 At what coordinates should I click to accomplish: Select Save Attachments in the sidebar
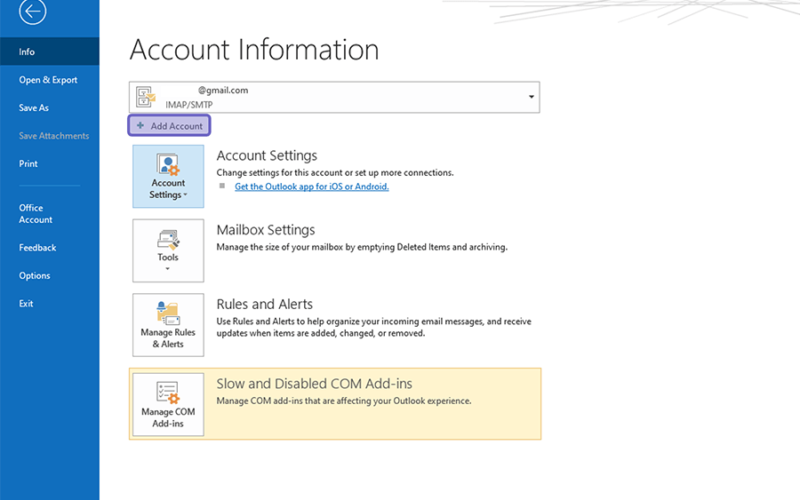point(49,136)
